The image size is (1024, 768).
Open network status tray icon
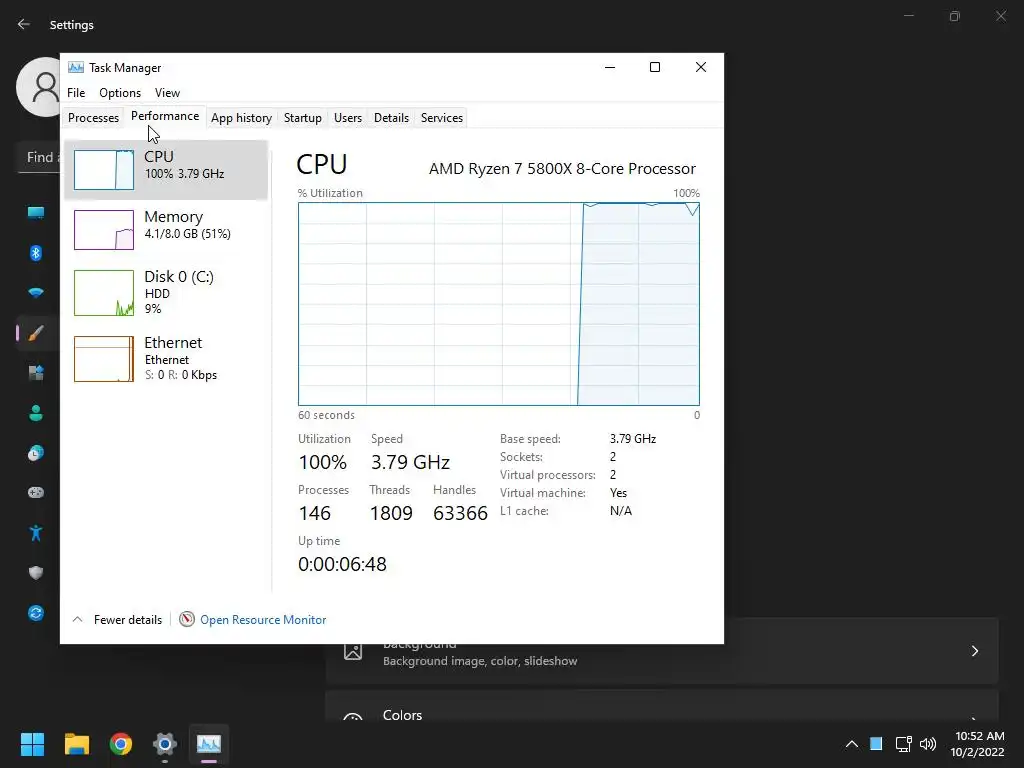coord(903,744)
